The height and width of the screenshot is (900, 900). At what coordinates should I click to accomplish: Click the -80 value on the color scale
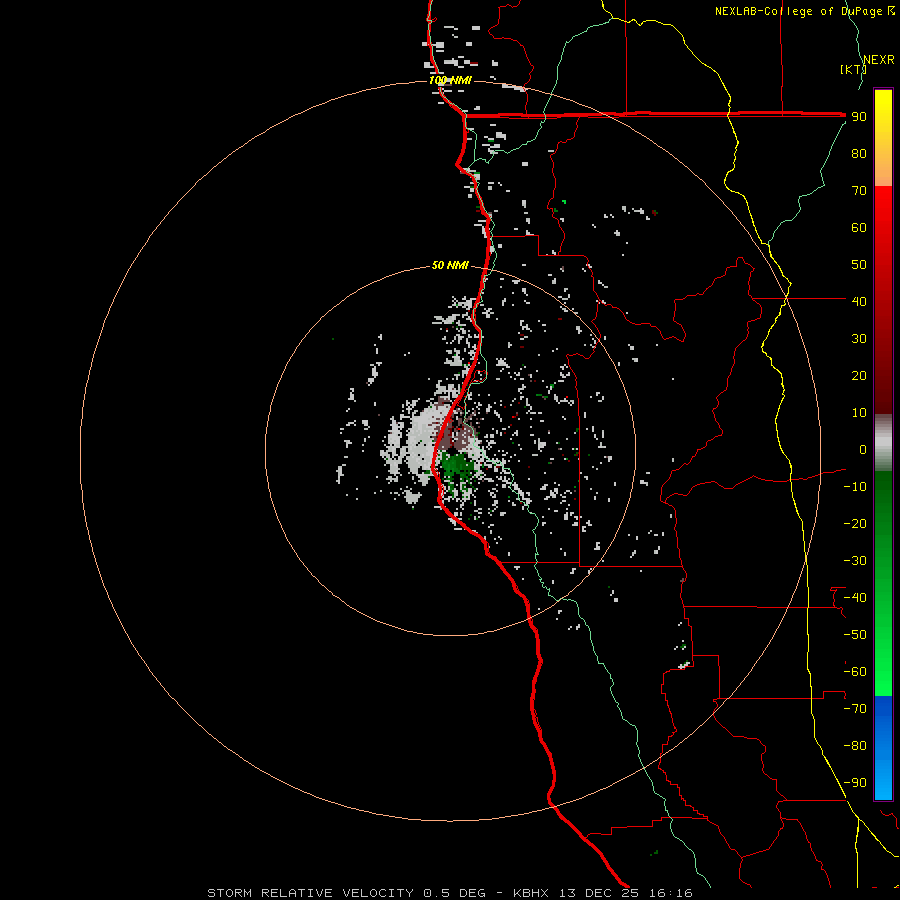pyautogui.click(x=855, y=746)
